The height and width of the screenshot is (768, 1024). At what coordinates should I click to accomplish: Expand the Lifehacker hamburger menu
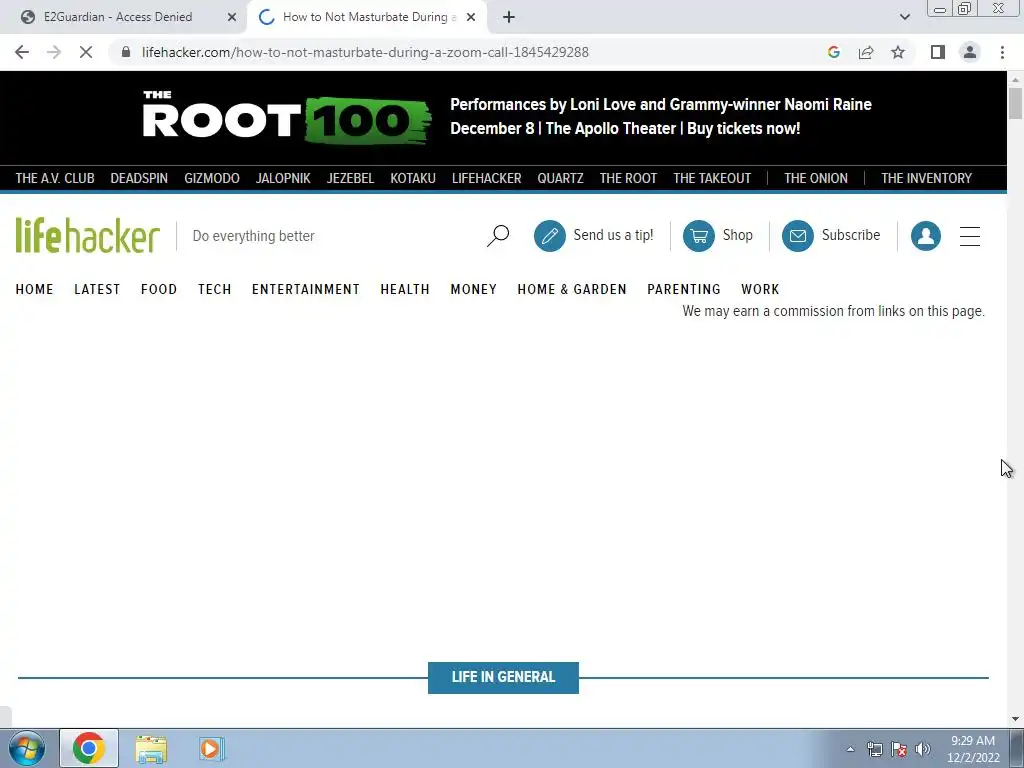coord(970,236)
